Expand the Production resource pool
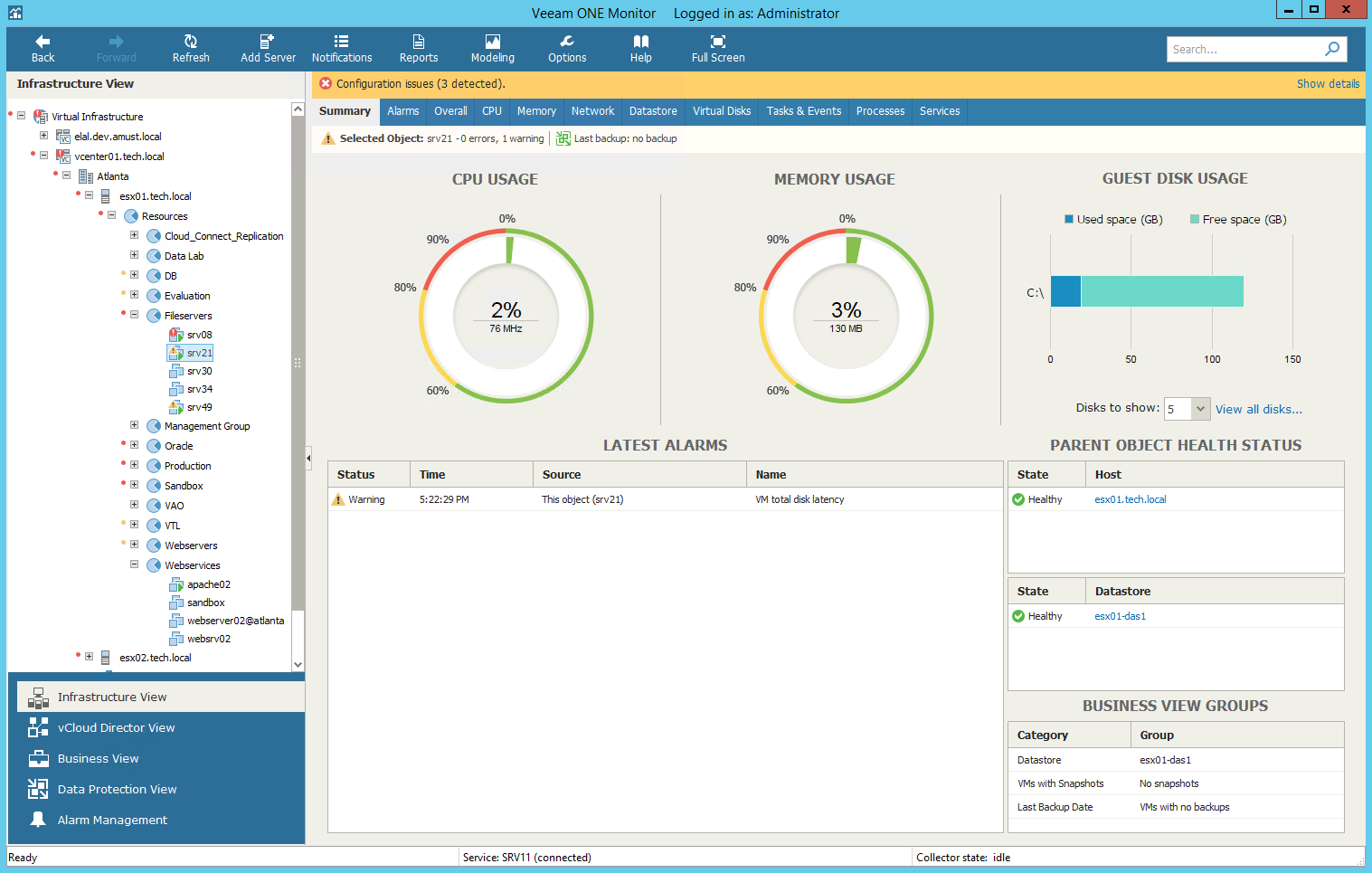 (x=134, y=465)
